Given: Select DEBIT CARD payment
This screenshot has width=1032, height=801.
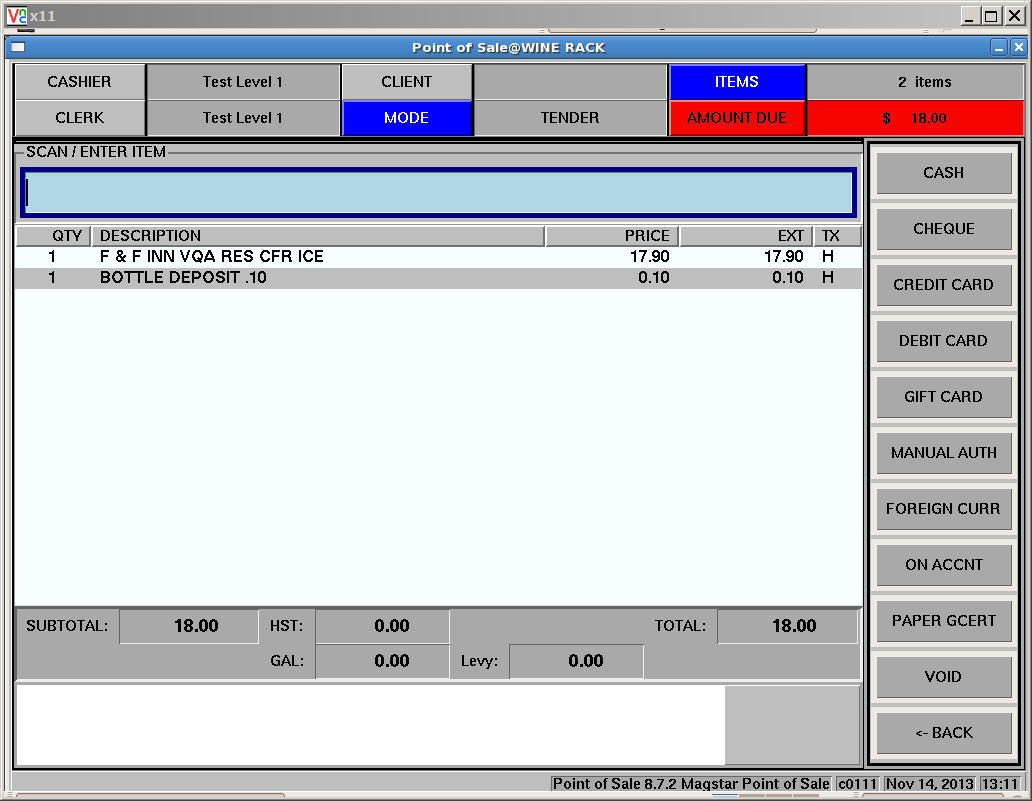Looking at the screenshot, I should coord(943,340).
